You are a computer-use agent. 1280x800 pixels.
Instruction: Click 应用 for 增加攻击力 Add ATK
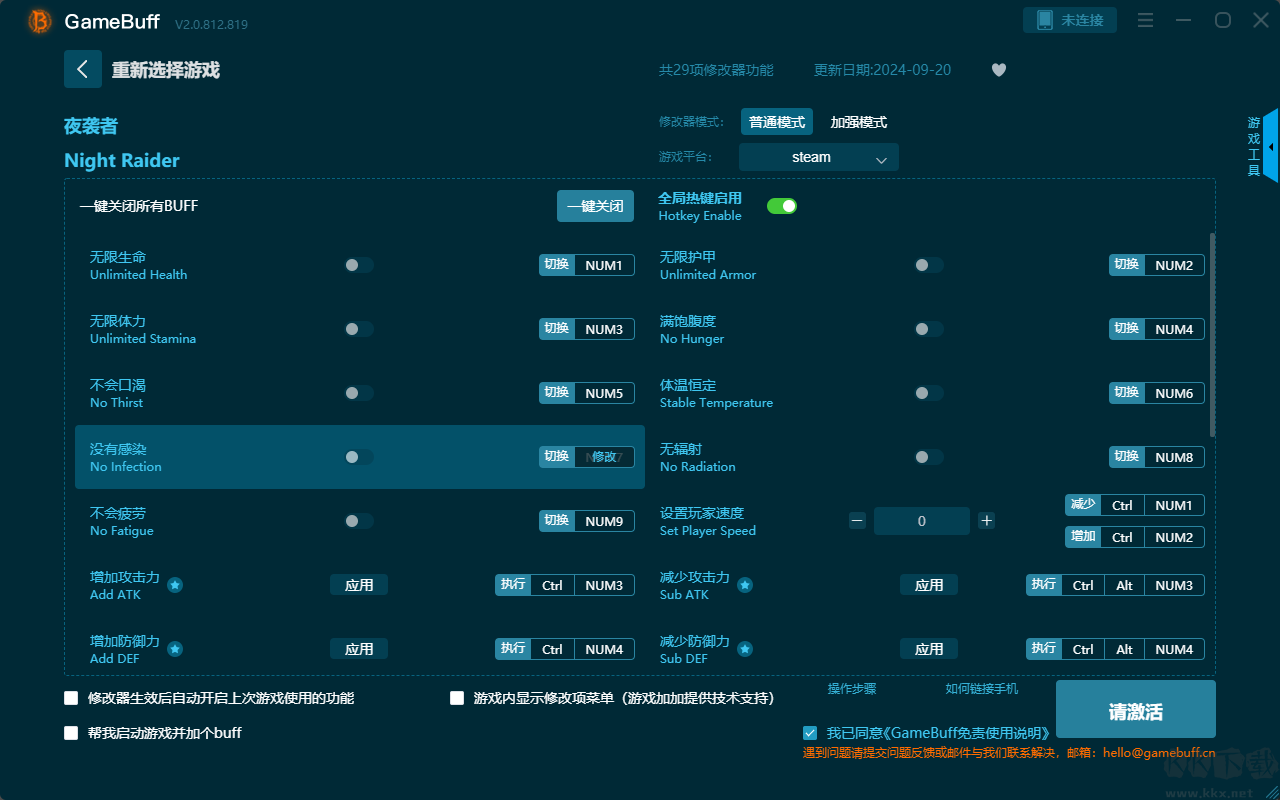(359, 585)
